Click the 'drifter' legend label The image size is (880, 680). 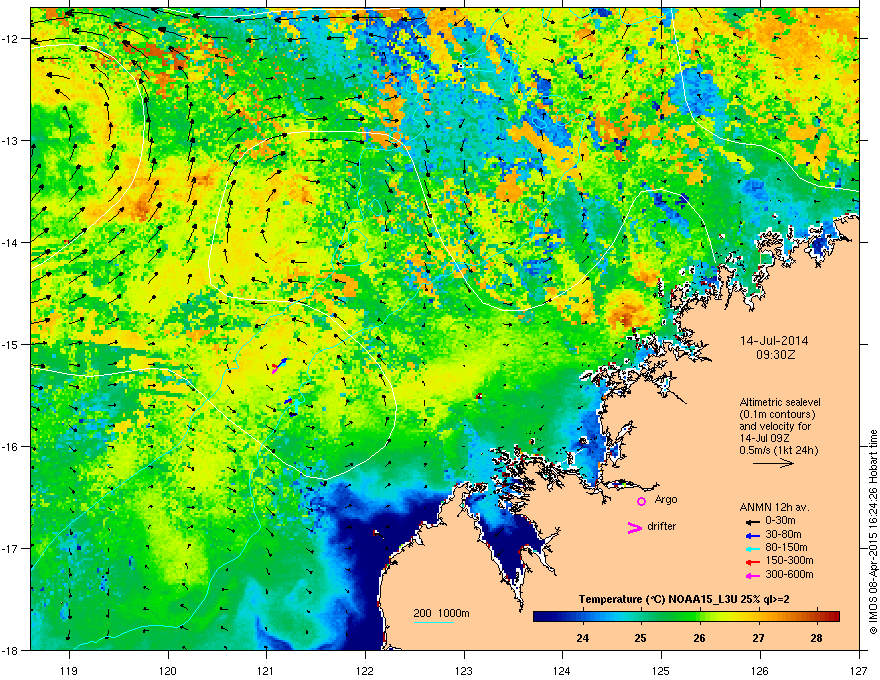[662, 526]
